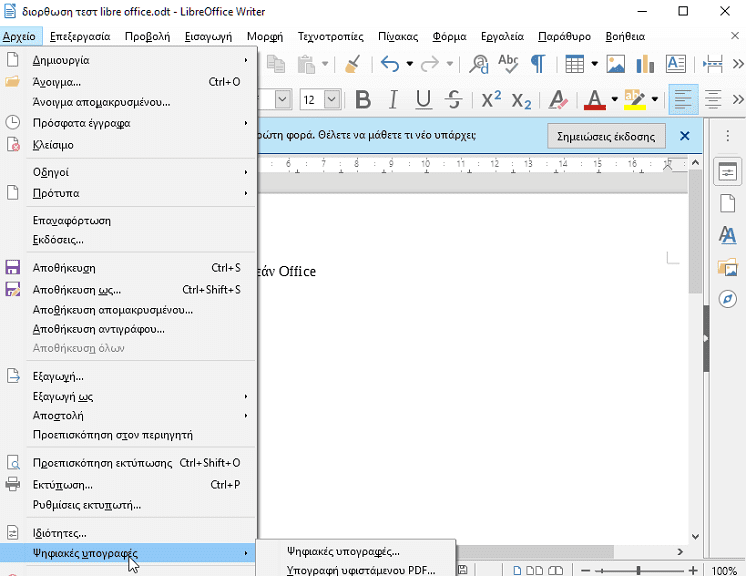Open Find and Replace icon
The image size is (746, 576).
[x=479, y=64]
